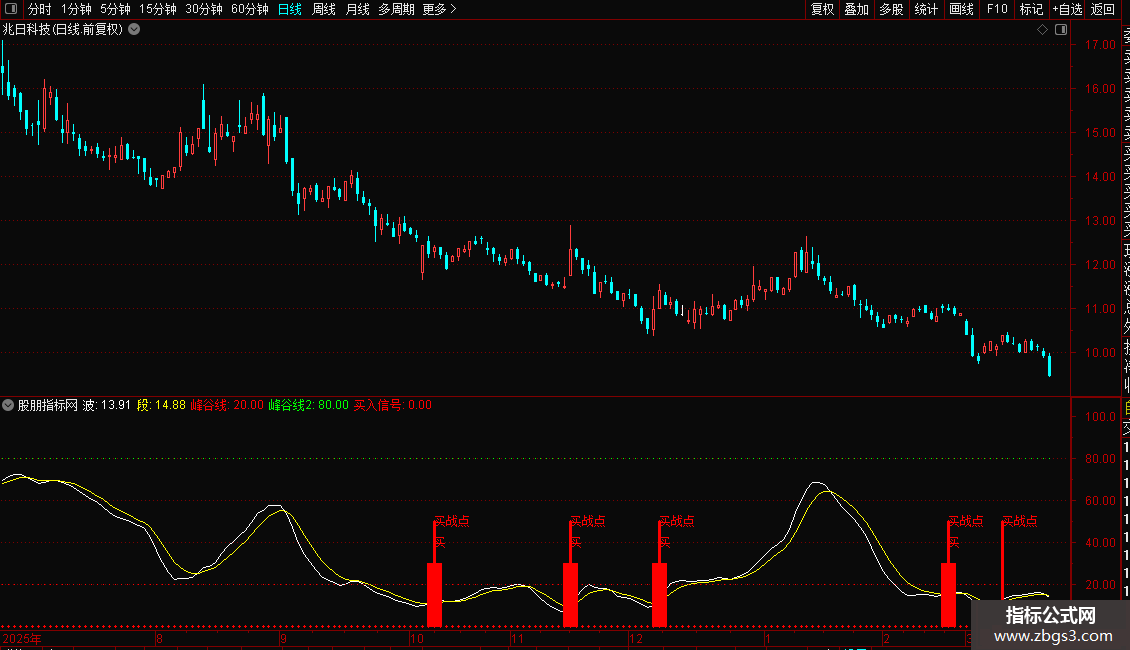Expand the 更多 periods menu
The image size is (1130, 650).
tap(440, 9)
